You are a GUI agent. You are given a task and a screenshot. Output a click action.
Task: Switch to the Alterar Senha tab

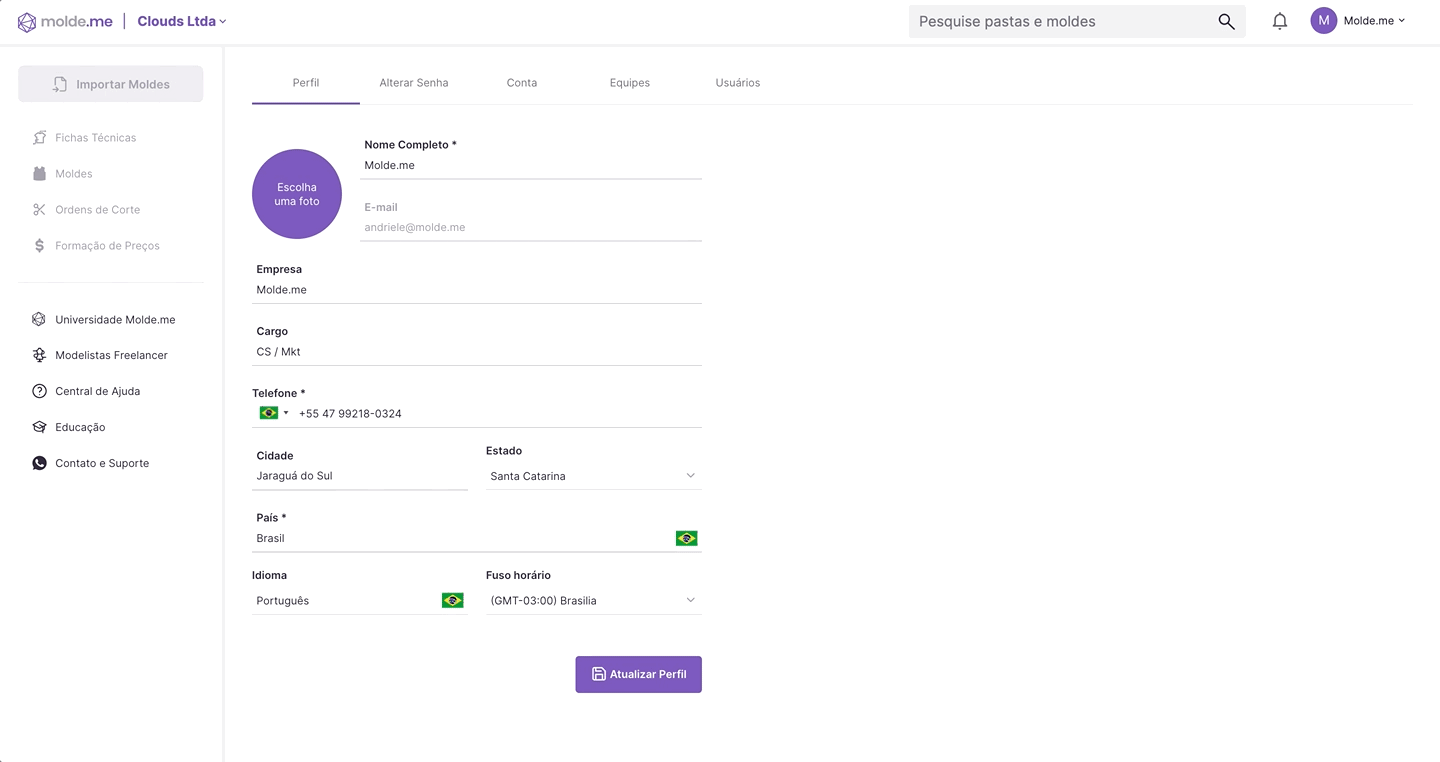(413, 83)
